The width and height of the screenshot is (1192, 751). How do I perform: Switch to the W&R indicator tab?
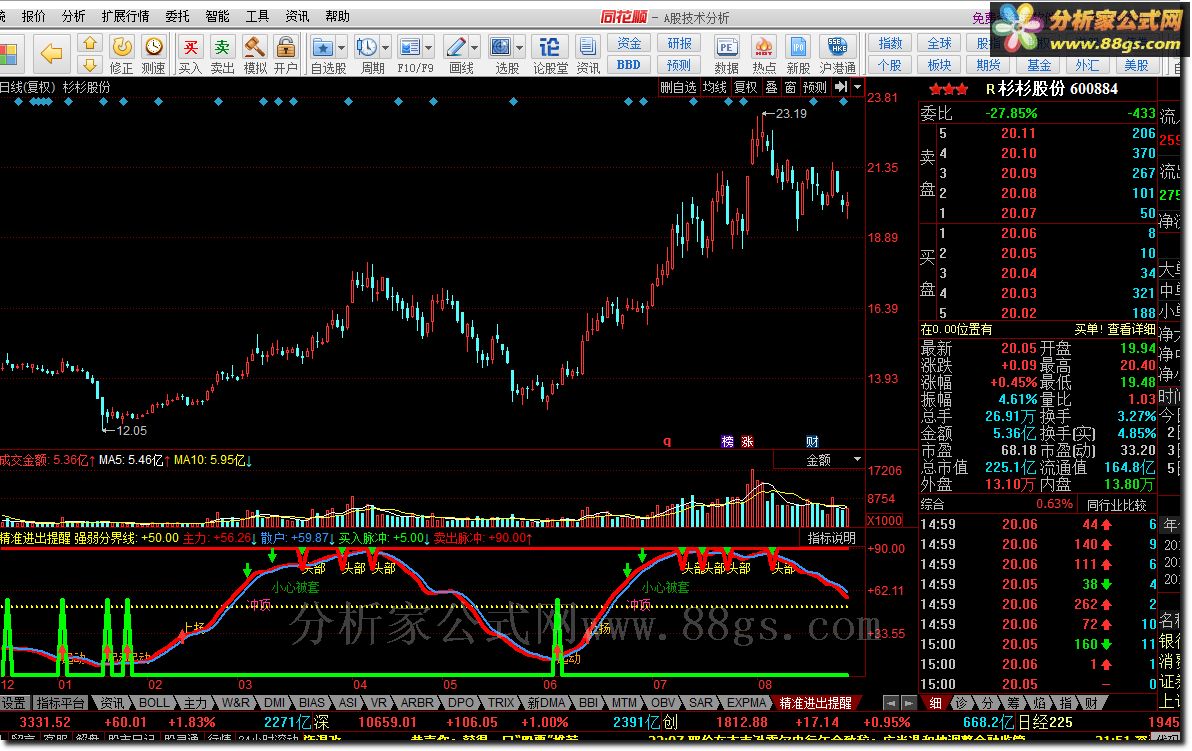(x=235, y=703)
